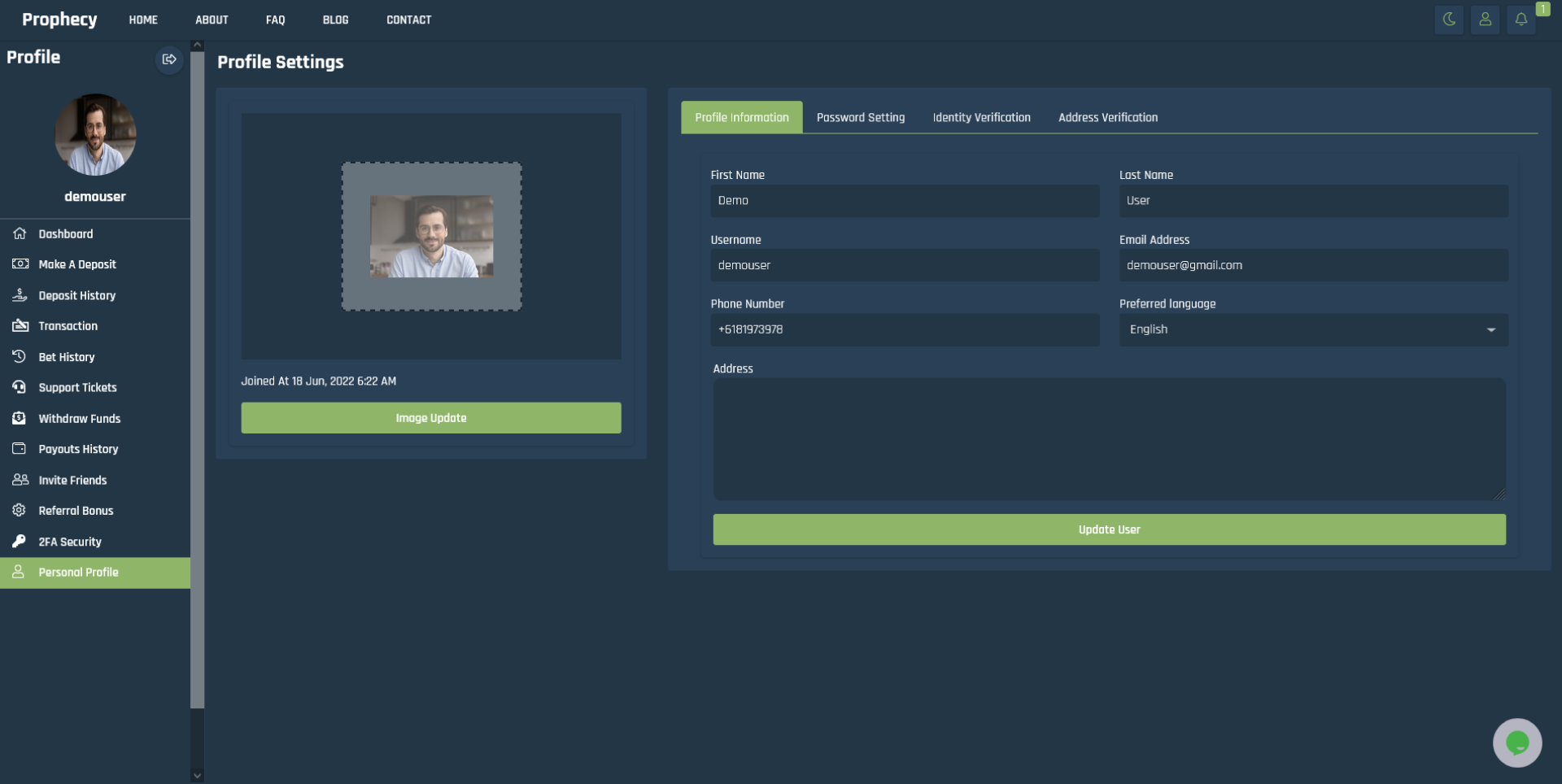Open the Bet History sidebar item

coord(67,357)
